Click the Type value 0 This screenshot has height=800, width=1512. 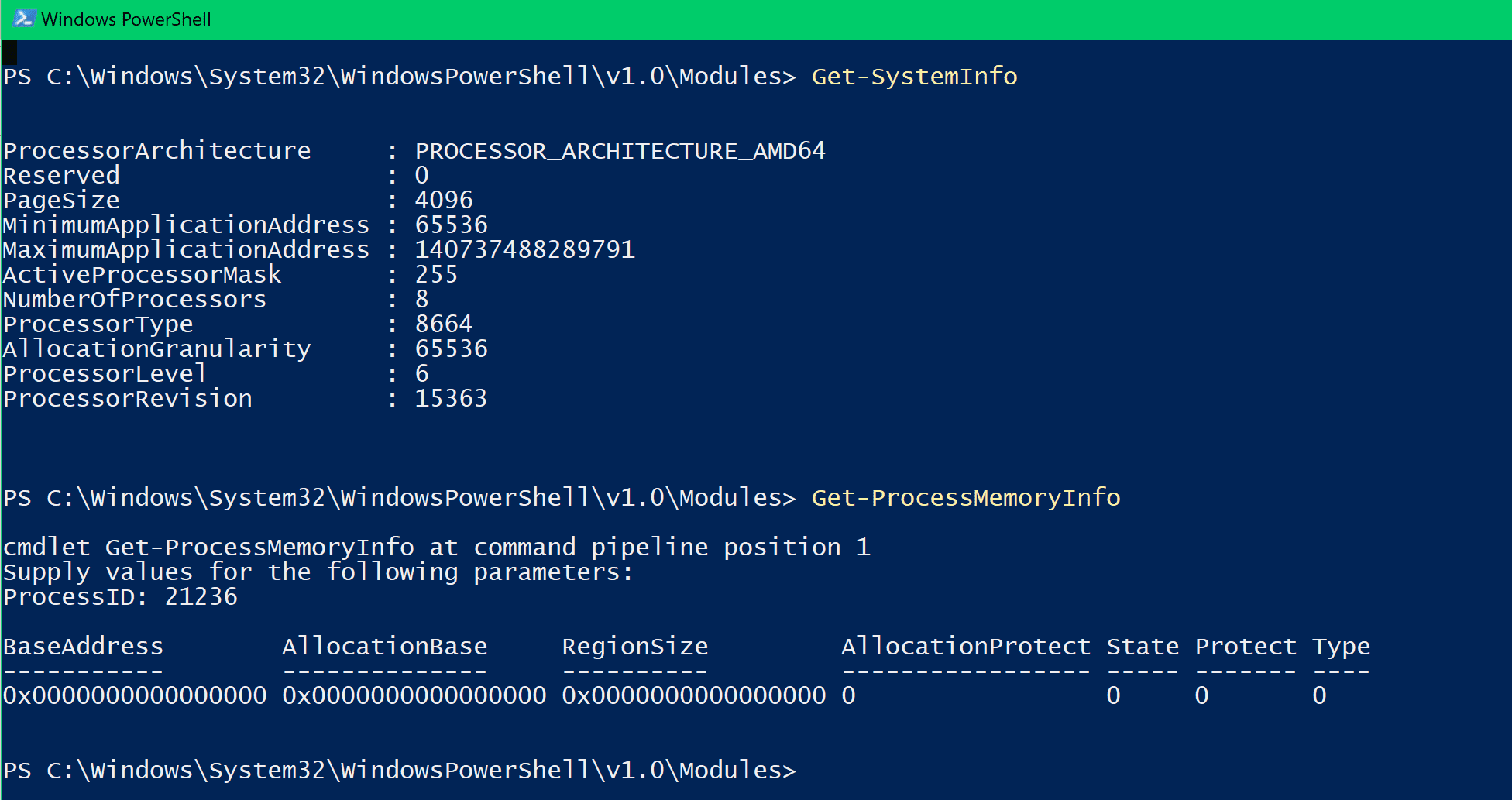(x=1319, y=695)
